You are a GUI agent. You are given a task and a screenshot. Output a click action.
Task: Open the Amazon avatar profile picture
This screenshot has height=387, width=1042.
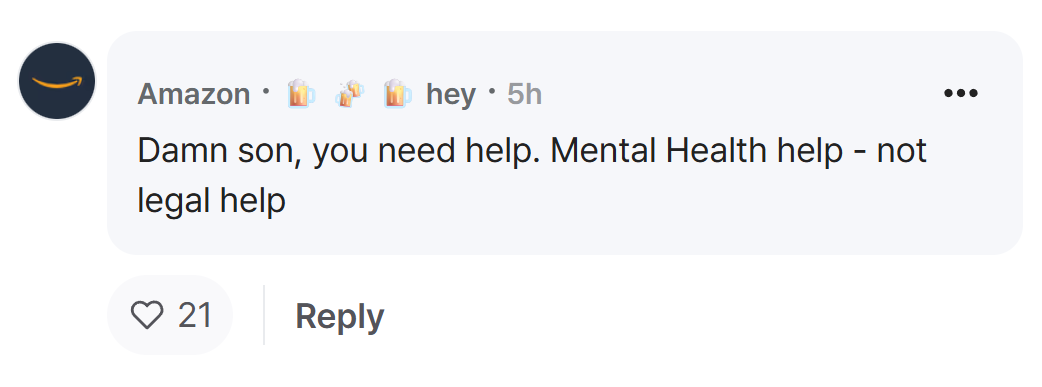[x=56, y=81]
